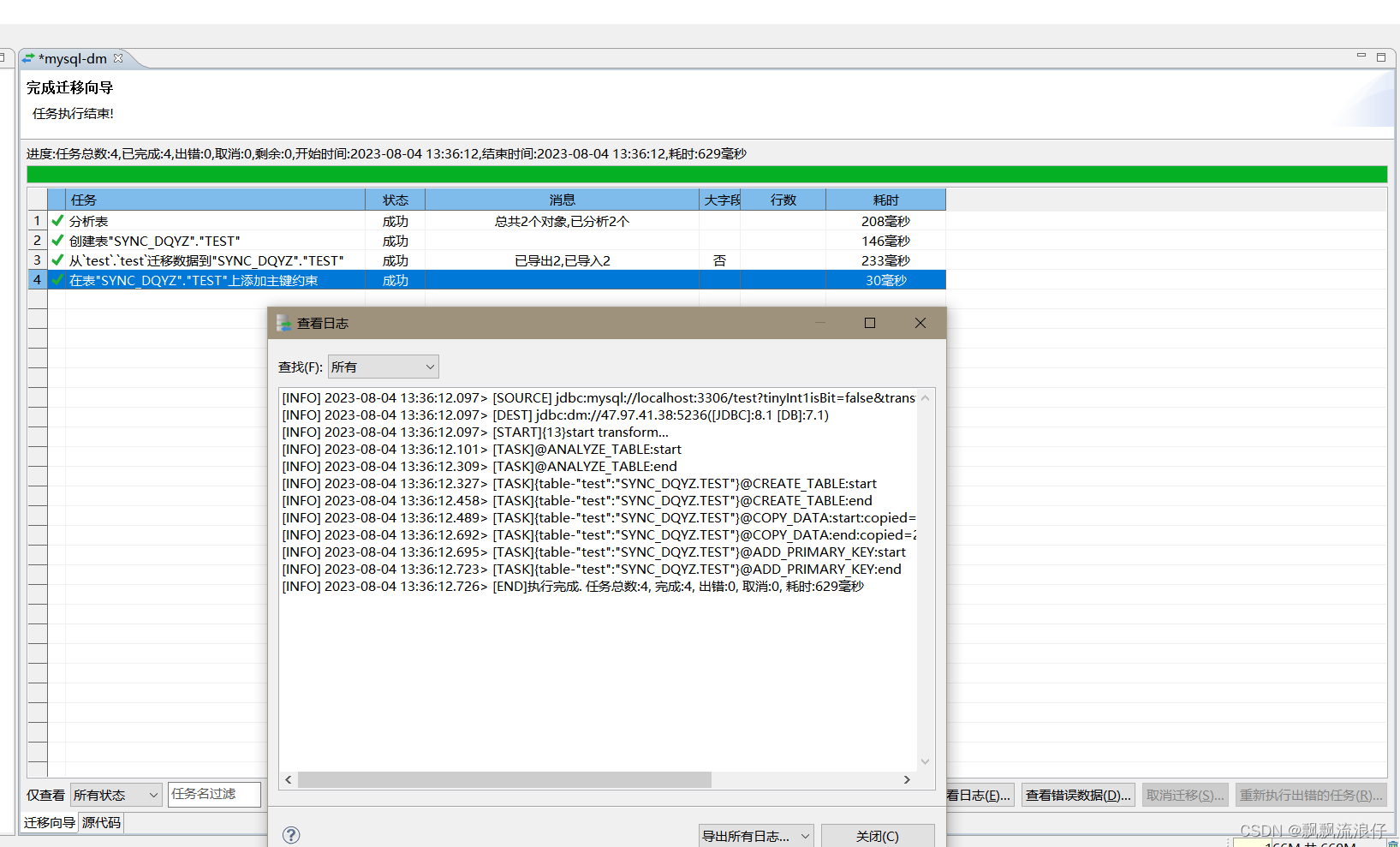This screenshot has height=847, width=1400.
Task: Click row number 3 header cell
Action: 37,260
